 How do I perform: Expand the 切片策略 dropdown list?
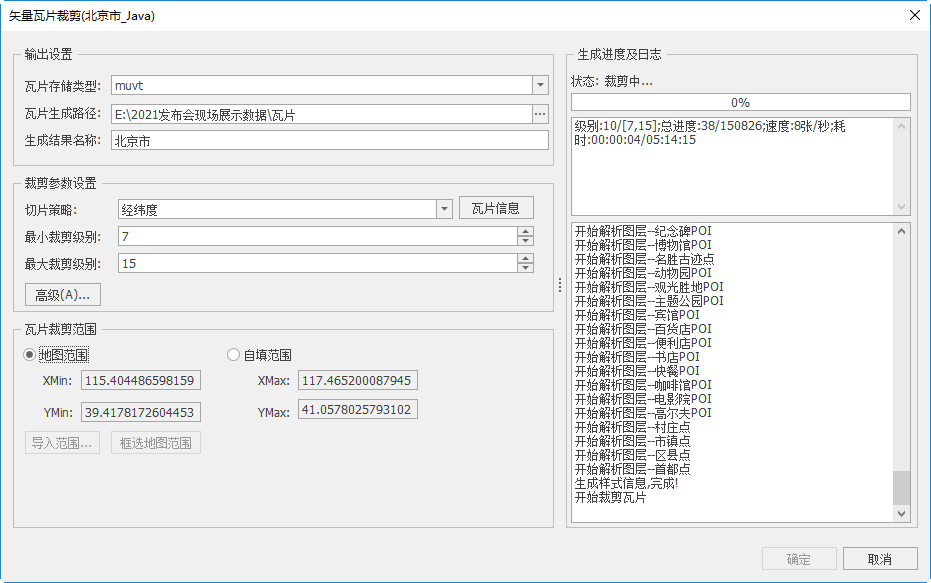click(x=445, y=209)
